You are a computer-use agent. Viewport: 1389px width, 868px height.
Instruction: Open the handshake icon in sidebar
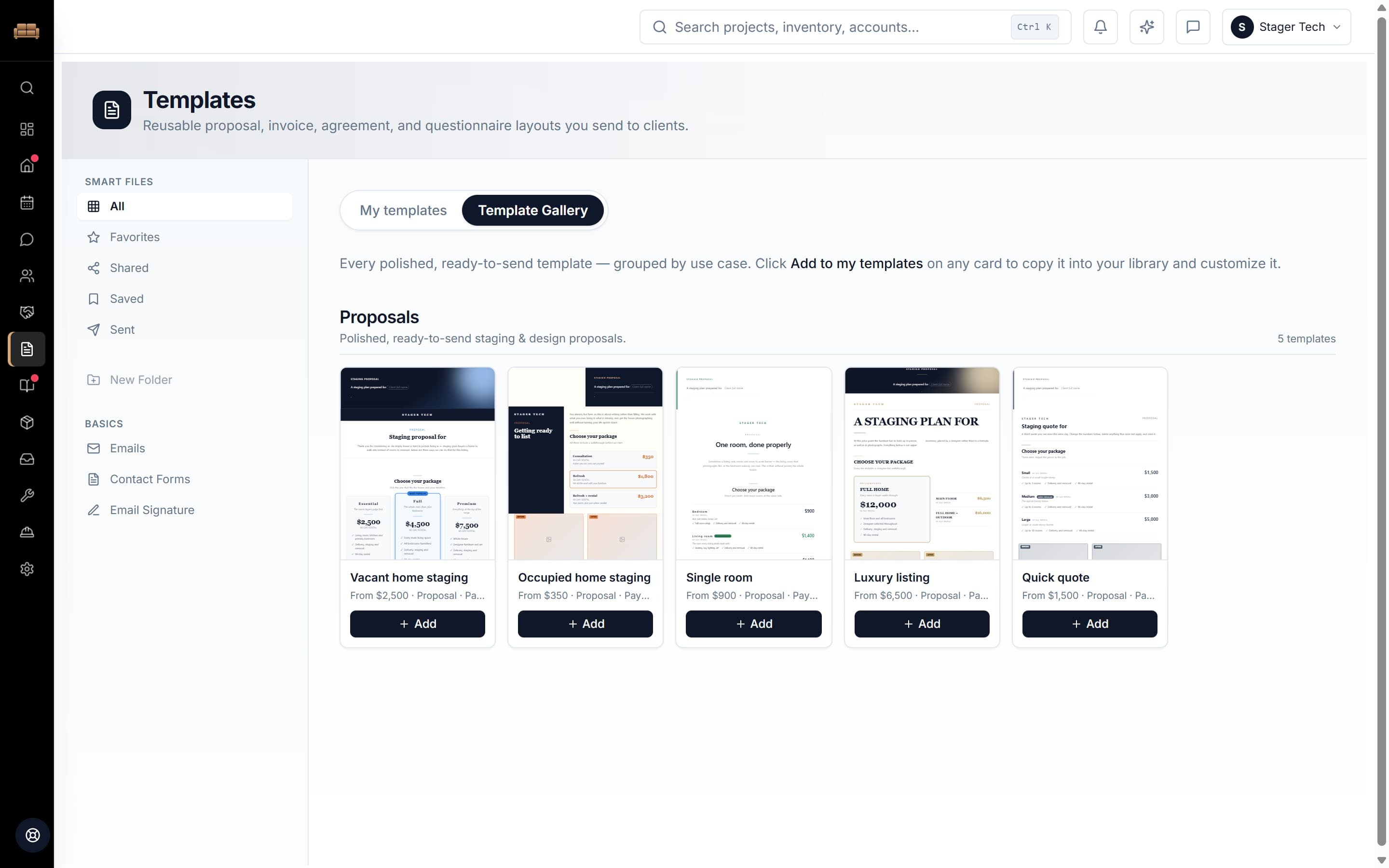pos(27,312)
